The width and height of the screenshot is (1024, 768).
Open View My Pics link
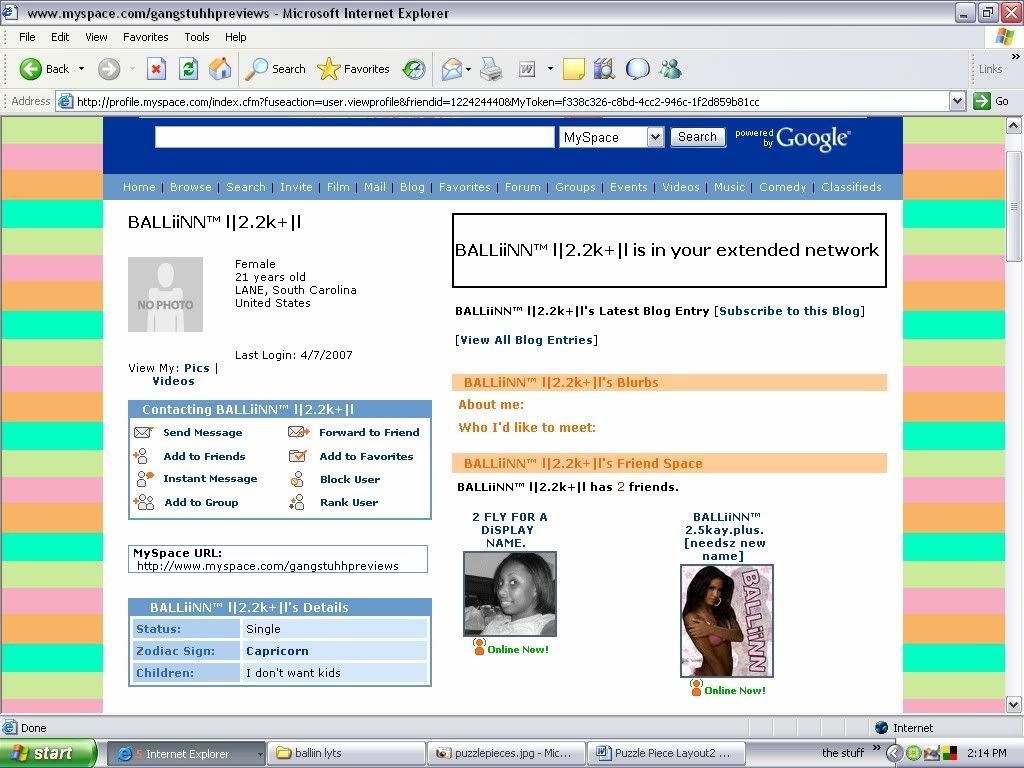[x=197, y=368]
